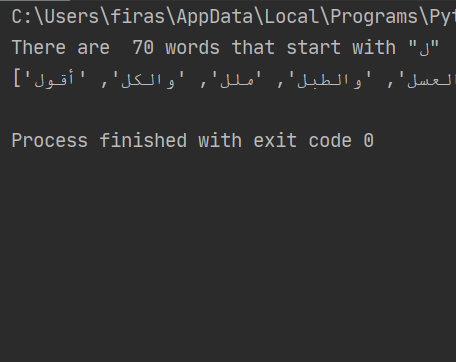Click the quoted Arabic letter 'ل'
The width and height of the screenshot is (456, 362).
[424, 49]
